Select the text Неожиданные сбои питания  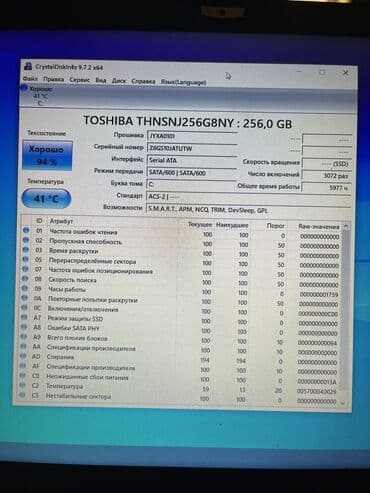coord(87,377)
